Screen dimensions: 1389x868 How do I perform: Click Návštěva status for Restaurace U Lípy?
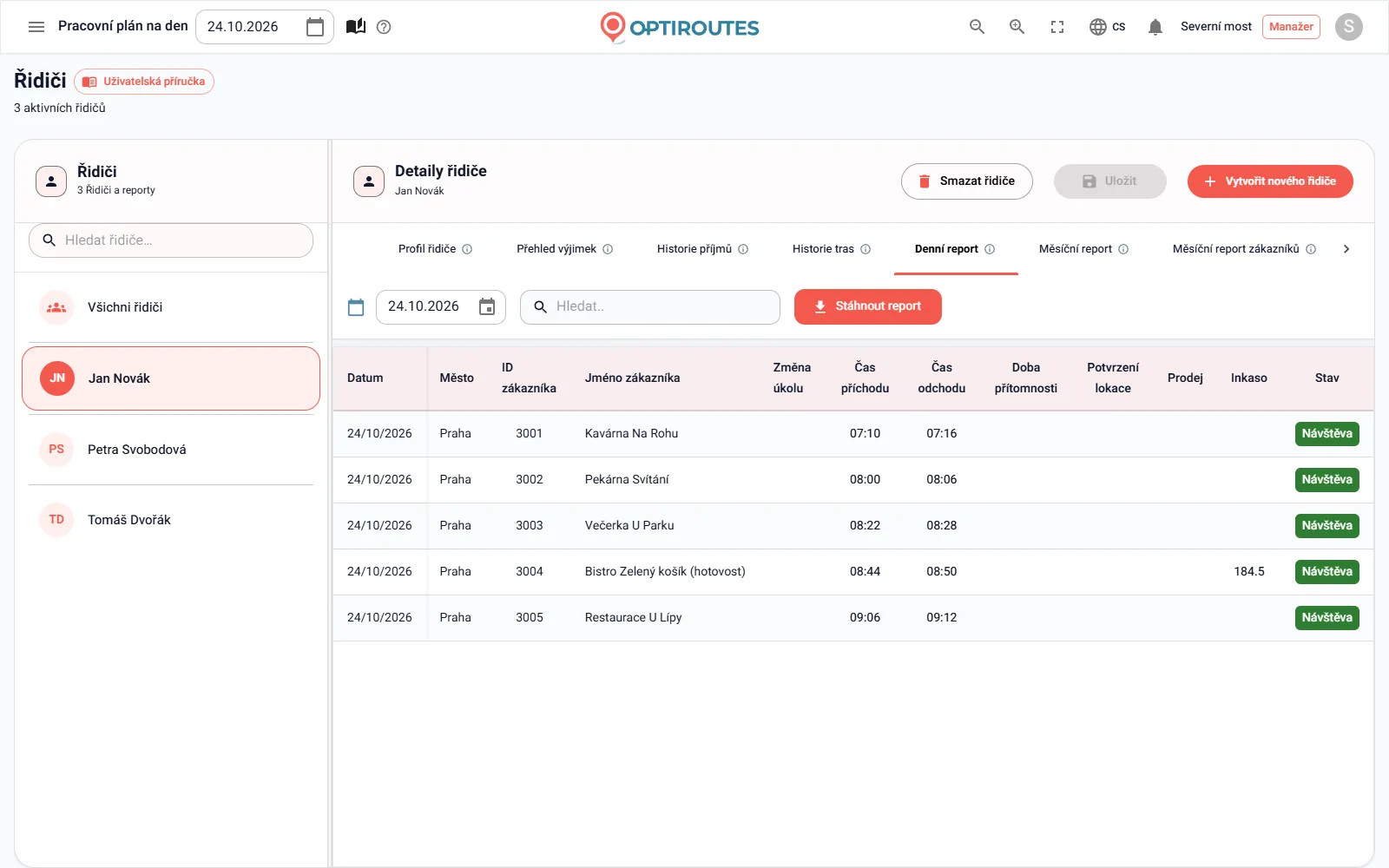tap(1326, 618)
